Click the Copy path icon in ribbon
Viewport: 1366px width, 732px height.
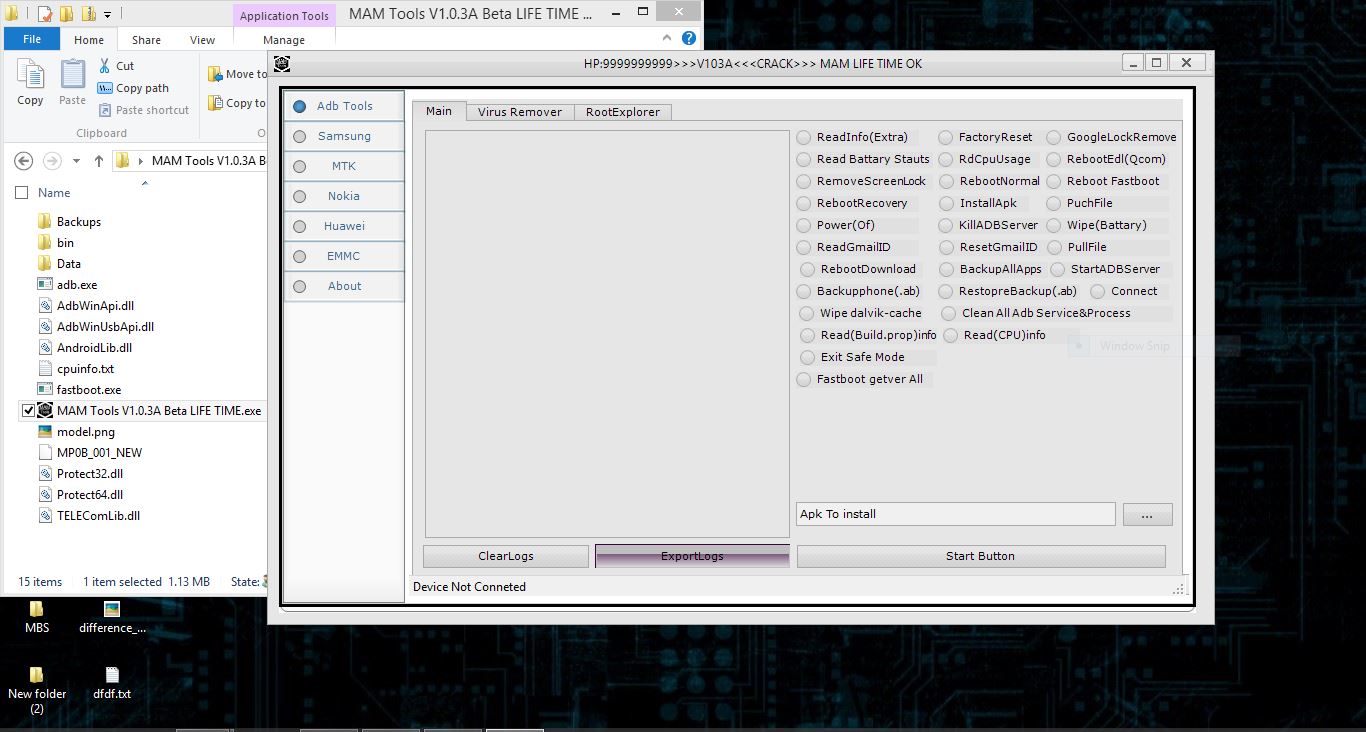105,88
